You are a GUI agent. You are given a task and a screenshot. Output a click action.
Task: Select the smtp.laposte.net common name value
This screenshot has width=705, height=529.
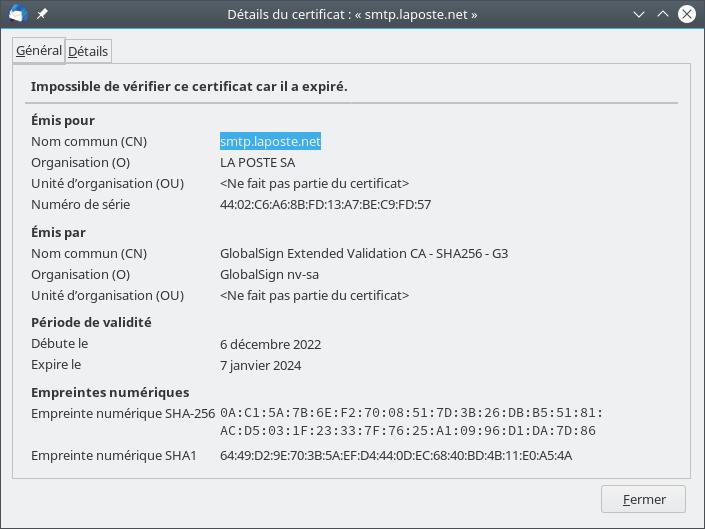pos(270,141)
